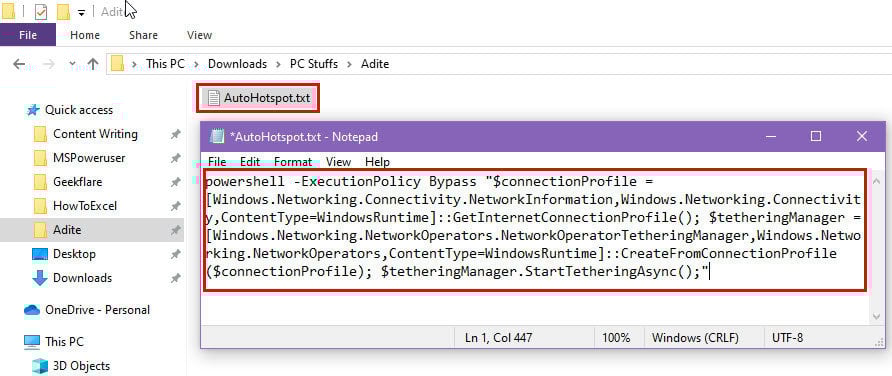Open the Quick Access Toolbar customize dropdown

click(81, 12)
